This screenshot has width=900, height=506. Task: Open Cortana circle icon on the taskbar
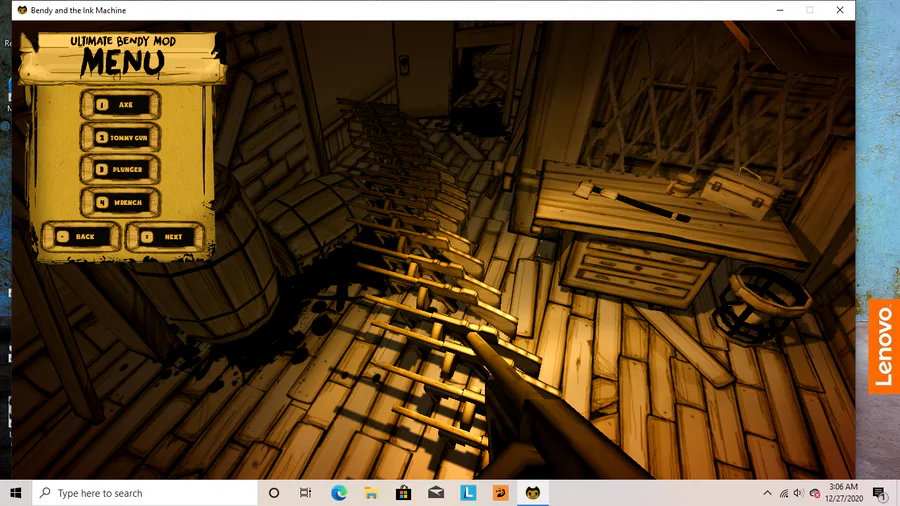click(274, 493)
